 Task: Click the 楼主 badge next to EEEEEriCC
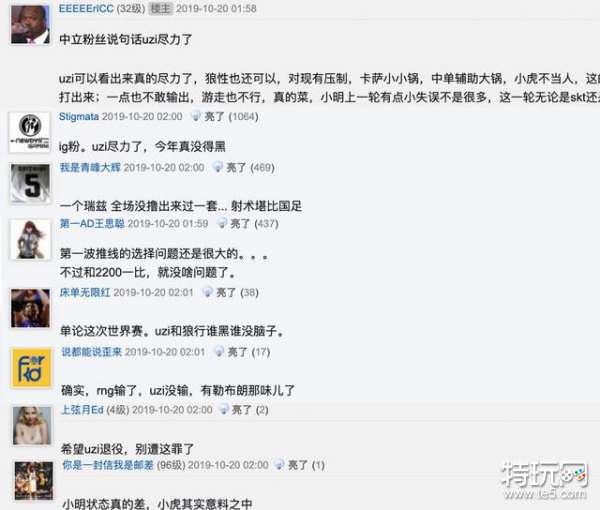point(160,8)
